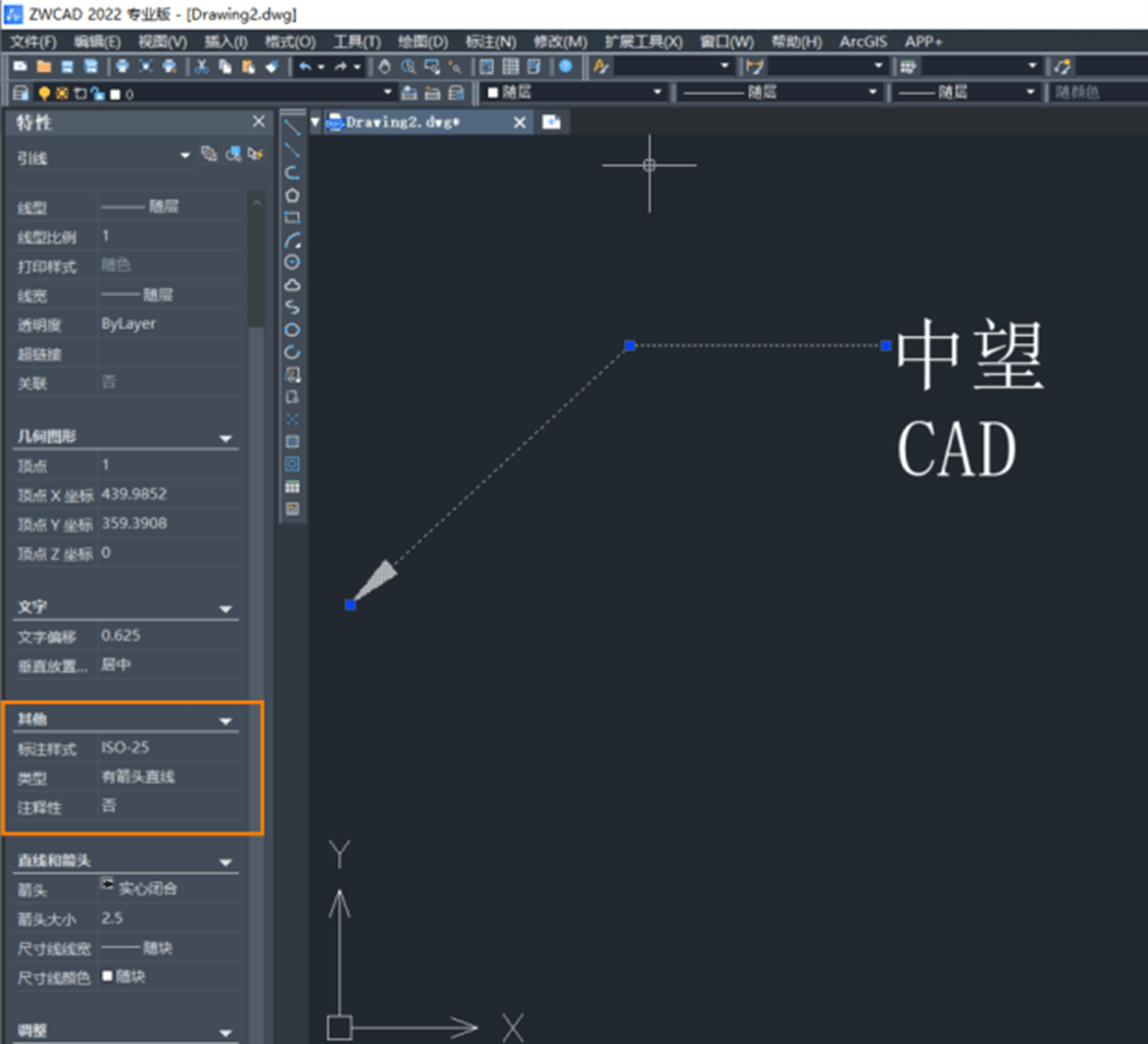This screenshot has height=1044, width=1148.
Task: Toggle PICKADD mode in Properties panel
Action: click(x=208, y=154)
